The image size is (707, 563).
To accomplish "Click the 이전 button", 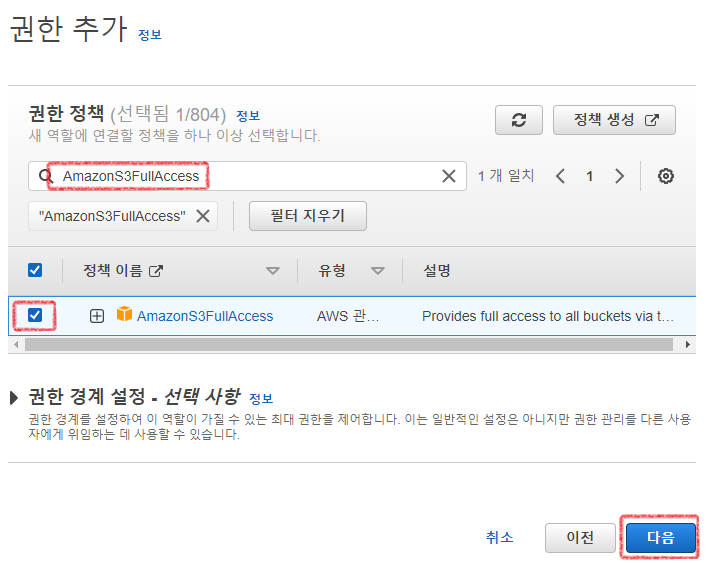I will [x=580, y=537].
